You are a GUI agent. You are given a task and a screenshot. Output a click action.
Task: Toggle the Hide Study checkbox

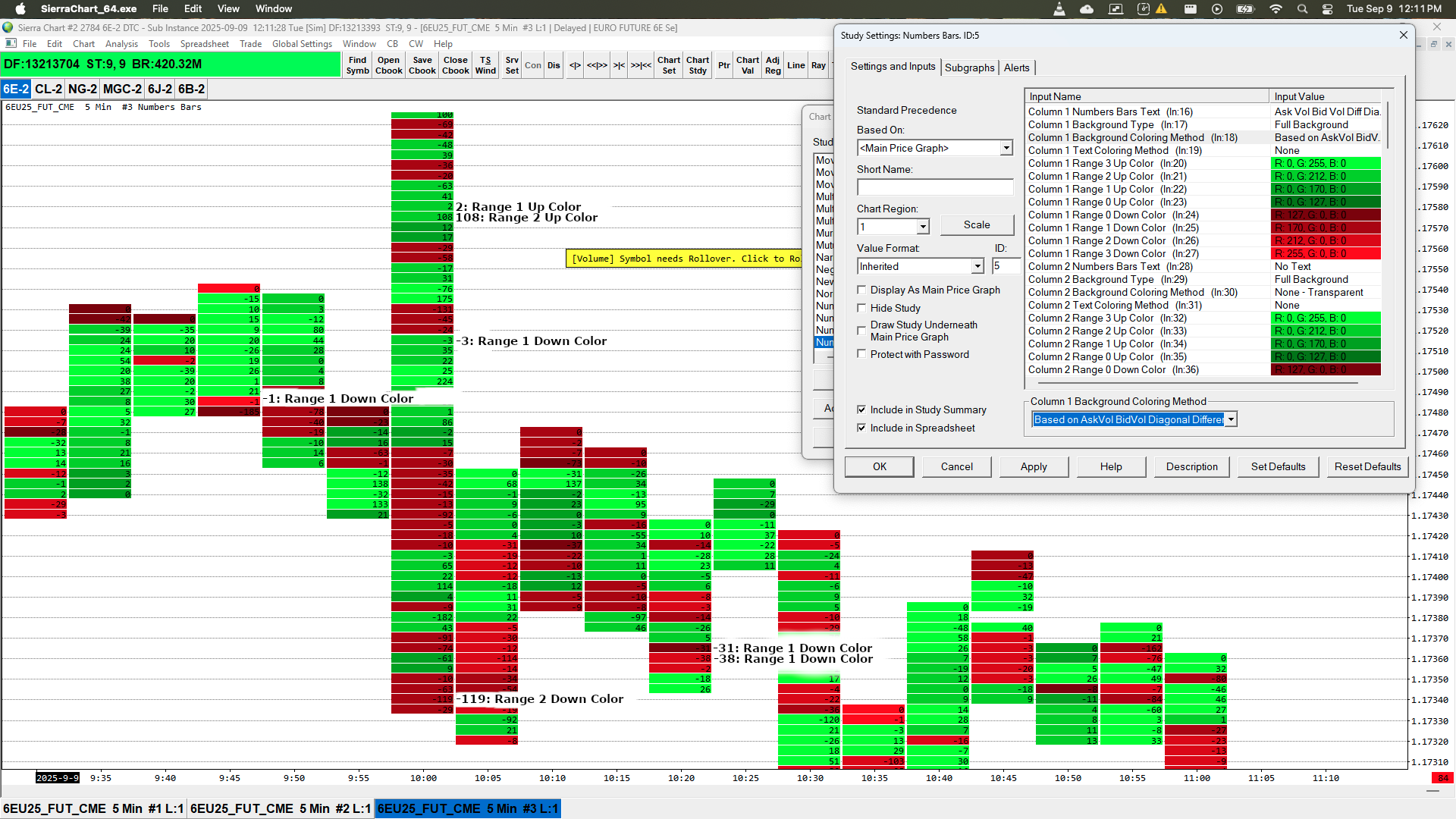pos(861,308)
